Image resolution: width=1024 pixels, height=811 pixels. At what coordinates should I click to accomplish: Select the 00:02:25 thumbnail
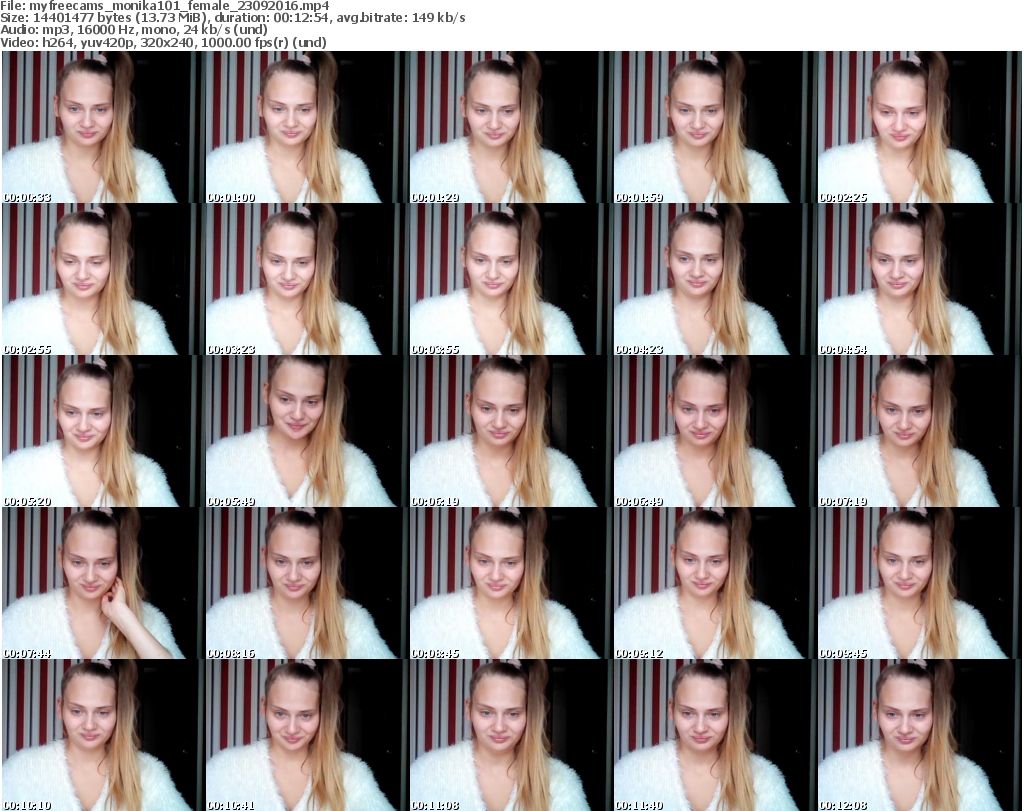(918, 127)
